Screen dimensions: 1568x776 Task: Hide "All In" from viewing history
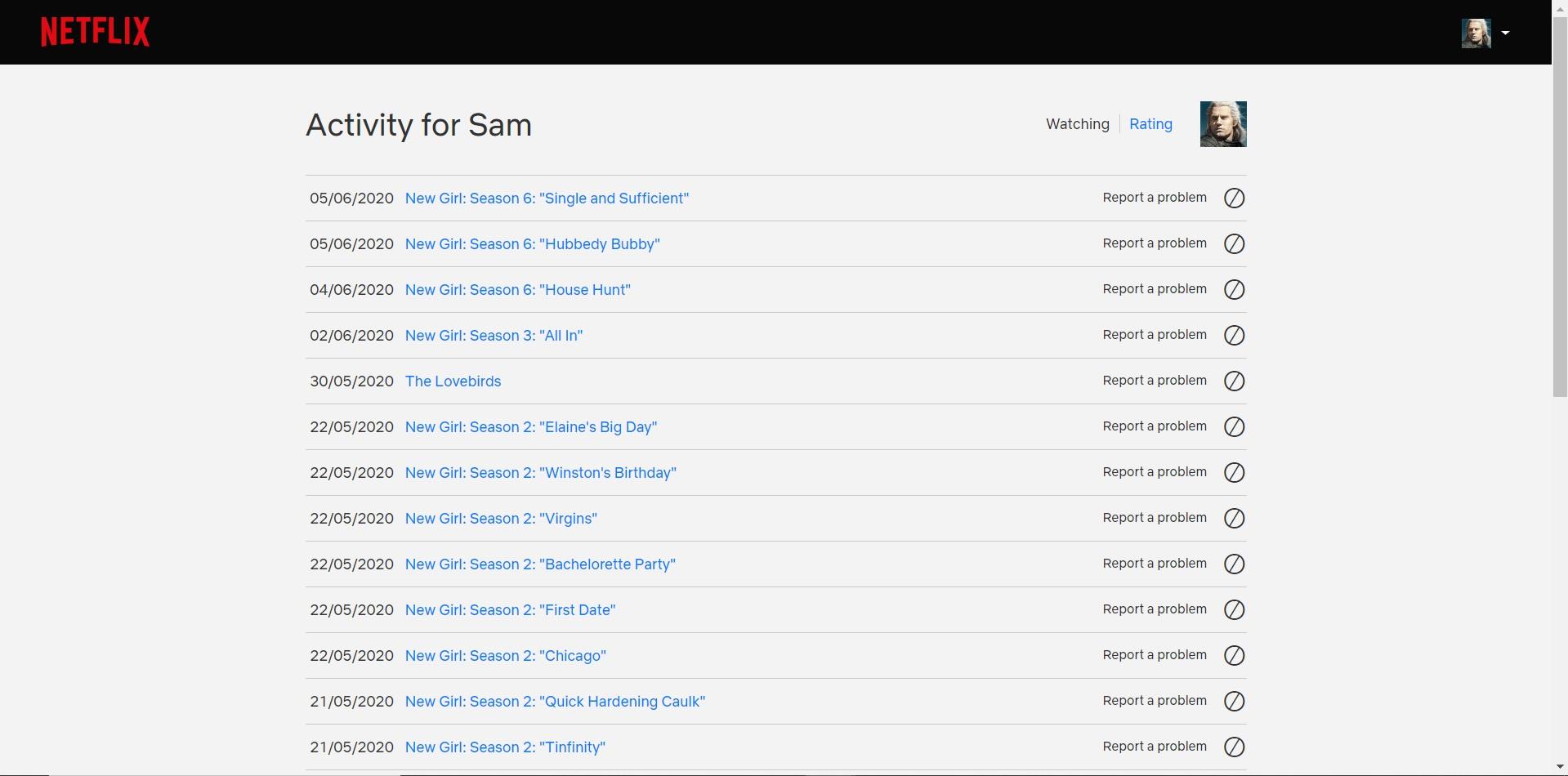pyautogui.click(x=1234, y=335)
